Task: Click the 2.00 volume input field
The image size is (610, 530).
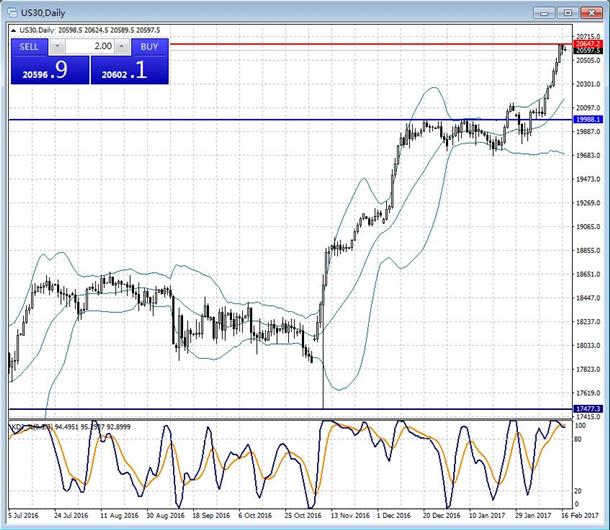Action: tap(90, 46)
